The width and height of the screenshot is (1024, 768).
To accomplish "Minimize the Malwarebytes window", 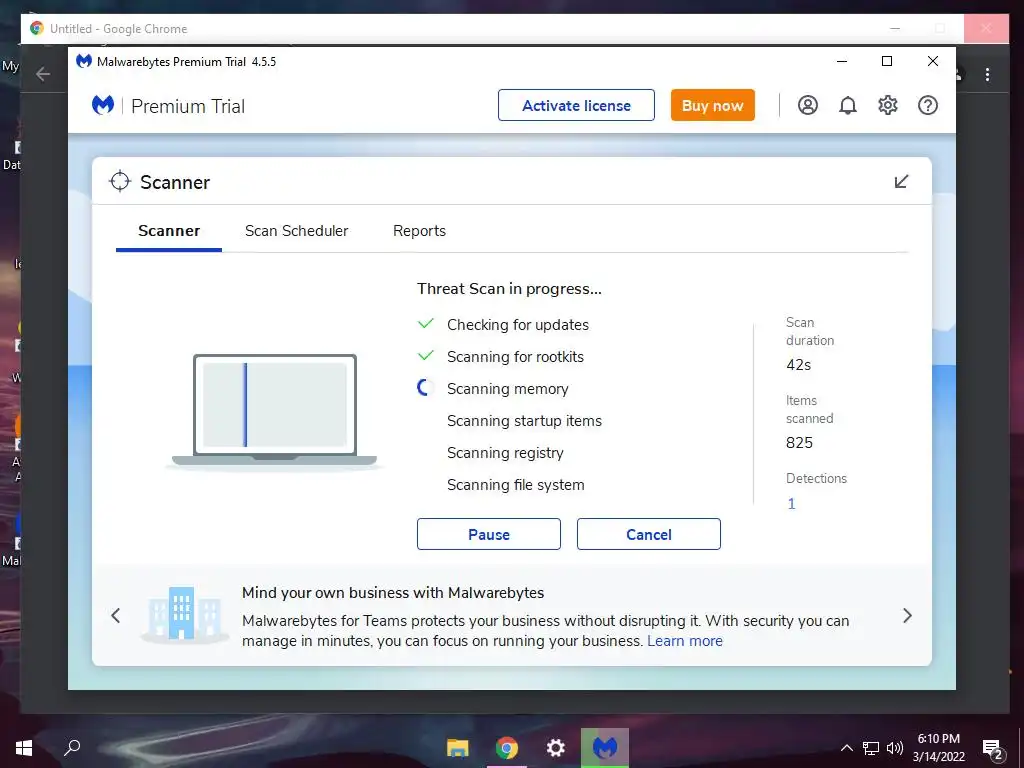I will tap(842, 61).
